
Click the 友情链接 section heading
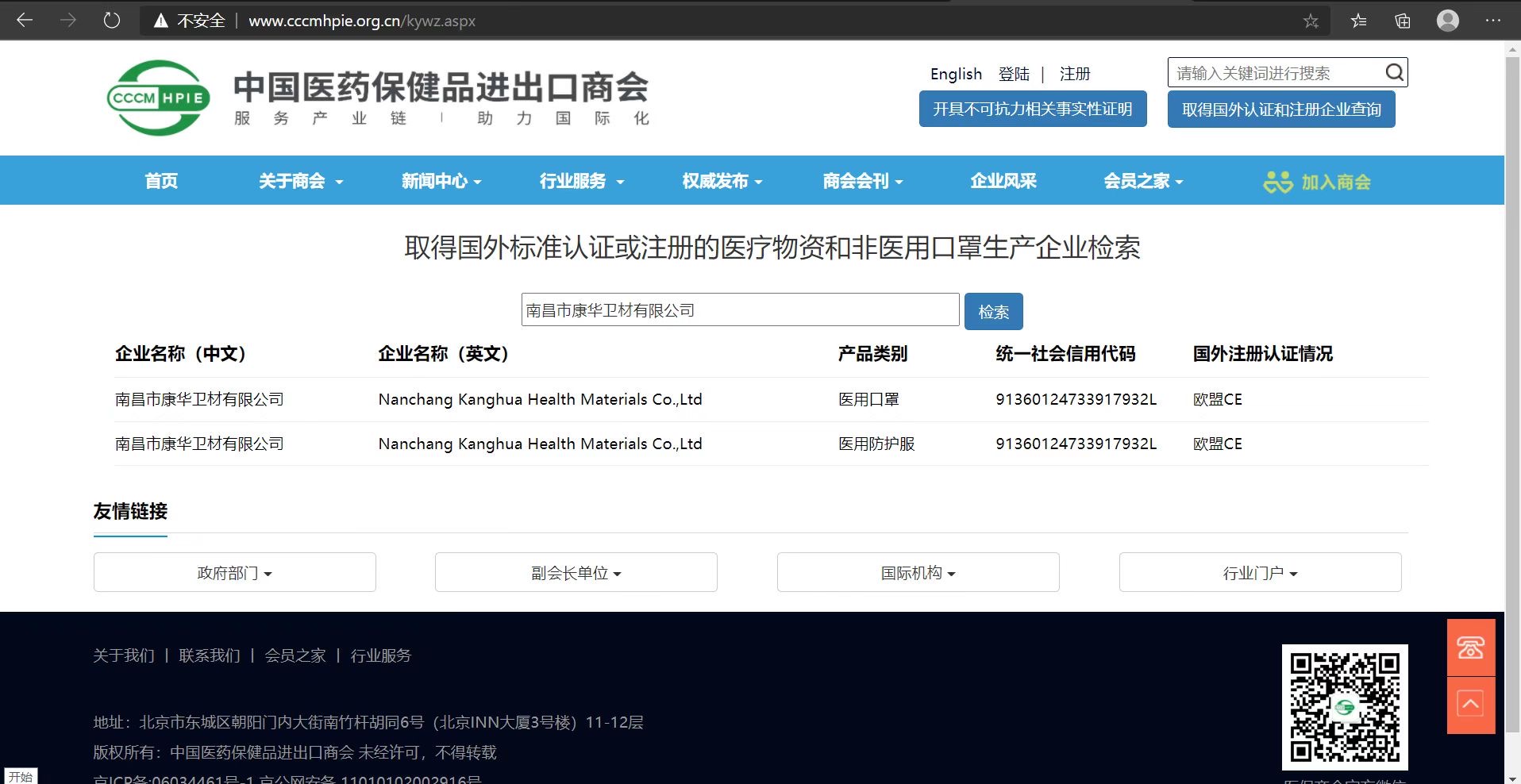pyautogui.click(x=130, y=511)
